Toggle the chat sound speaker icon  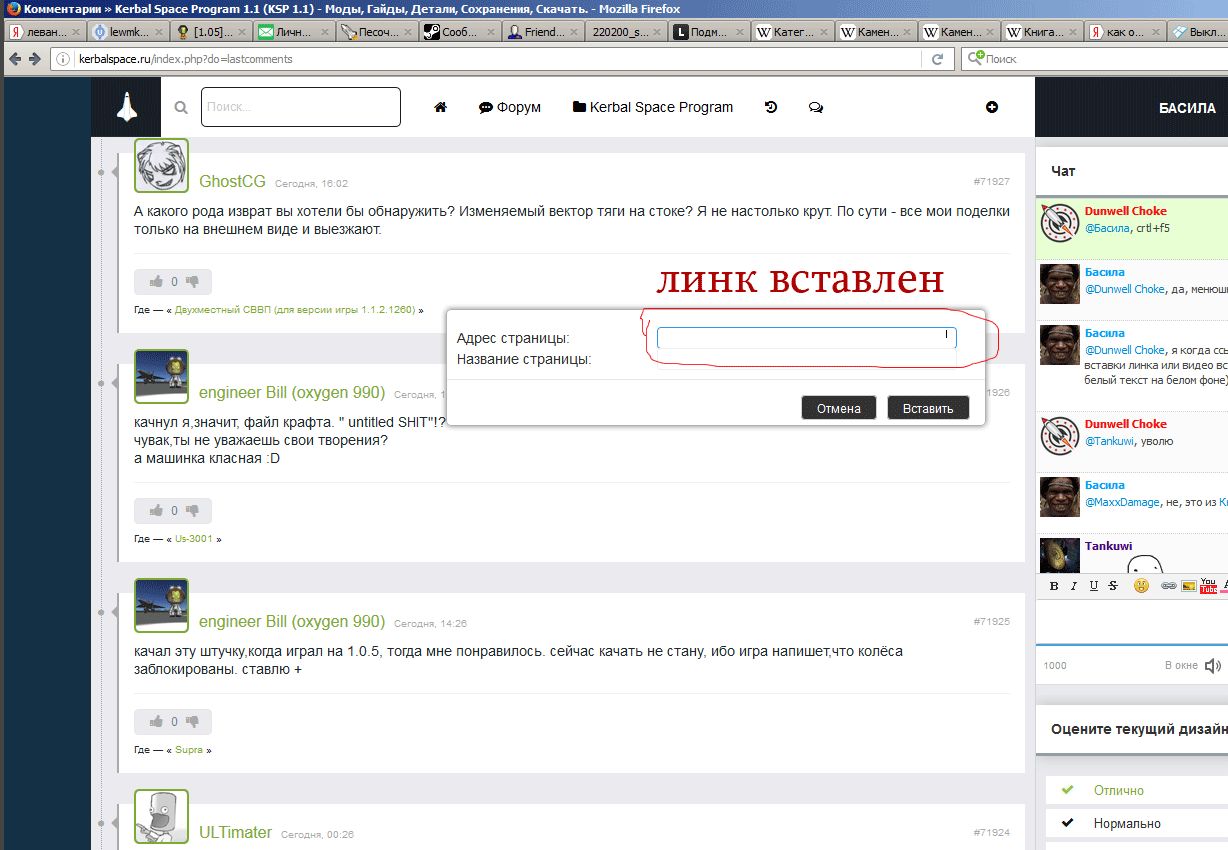1214,666
